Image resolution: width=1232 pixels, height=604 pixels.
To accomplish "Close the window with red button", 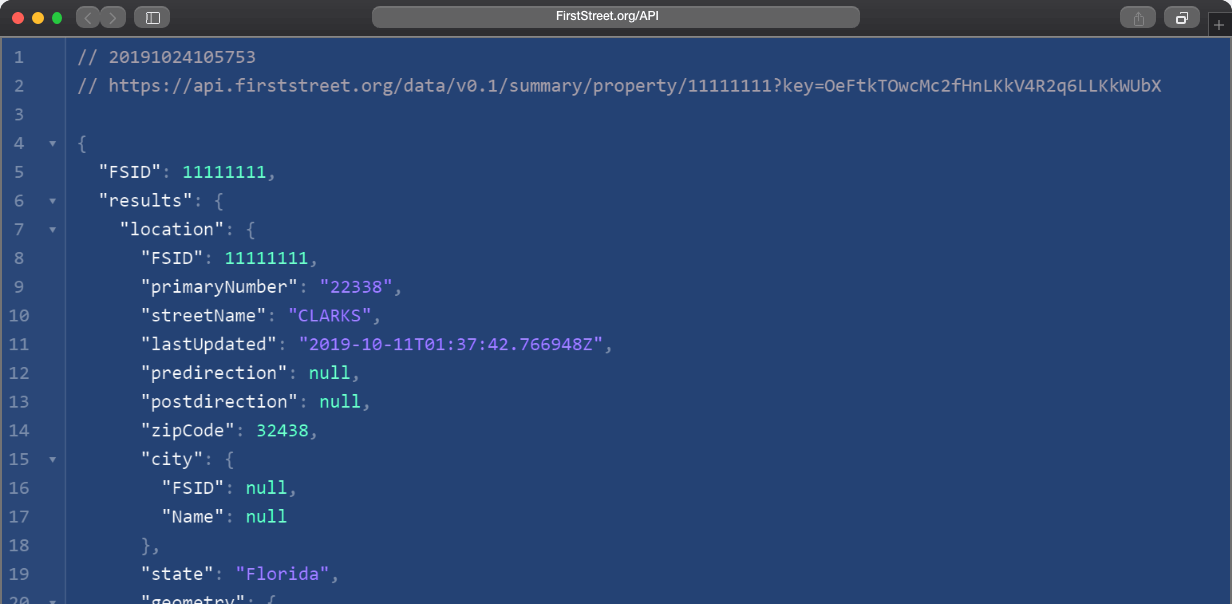I will pyautogui.click(x=18, y=17).
